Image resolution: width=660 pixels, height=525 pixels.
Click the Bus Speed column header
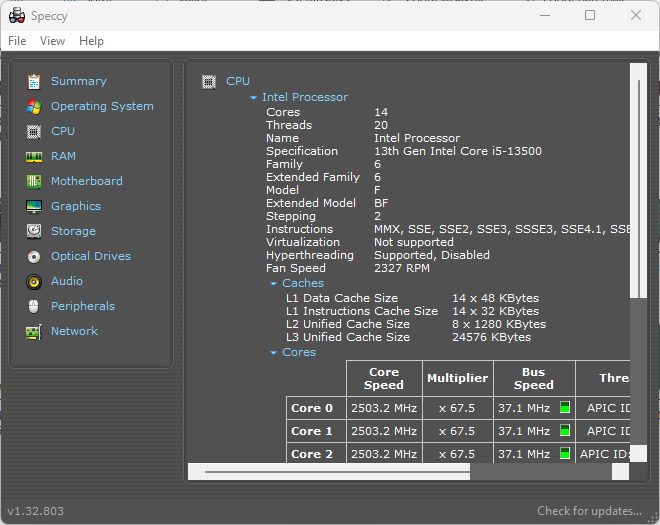click(x=534, y=378)
